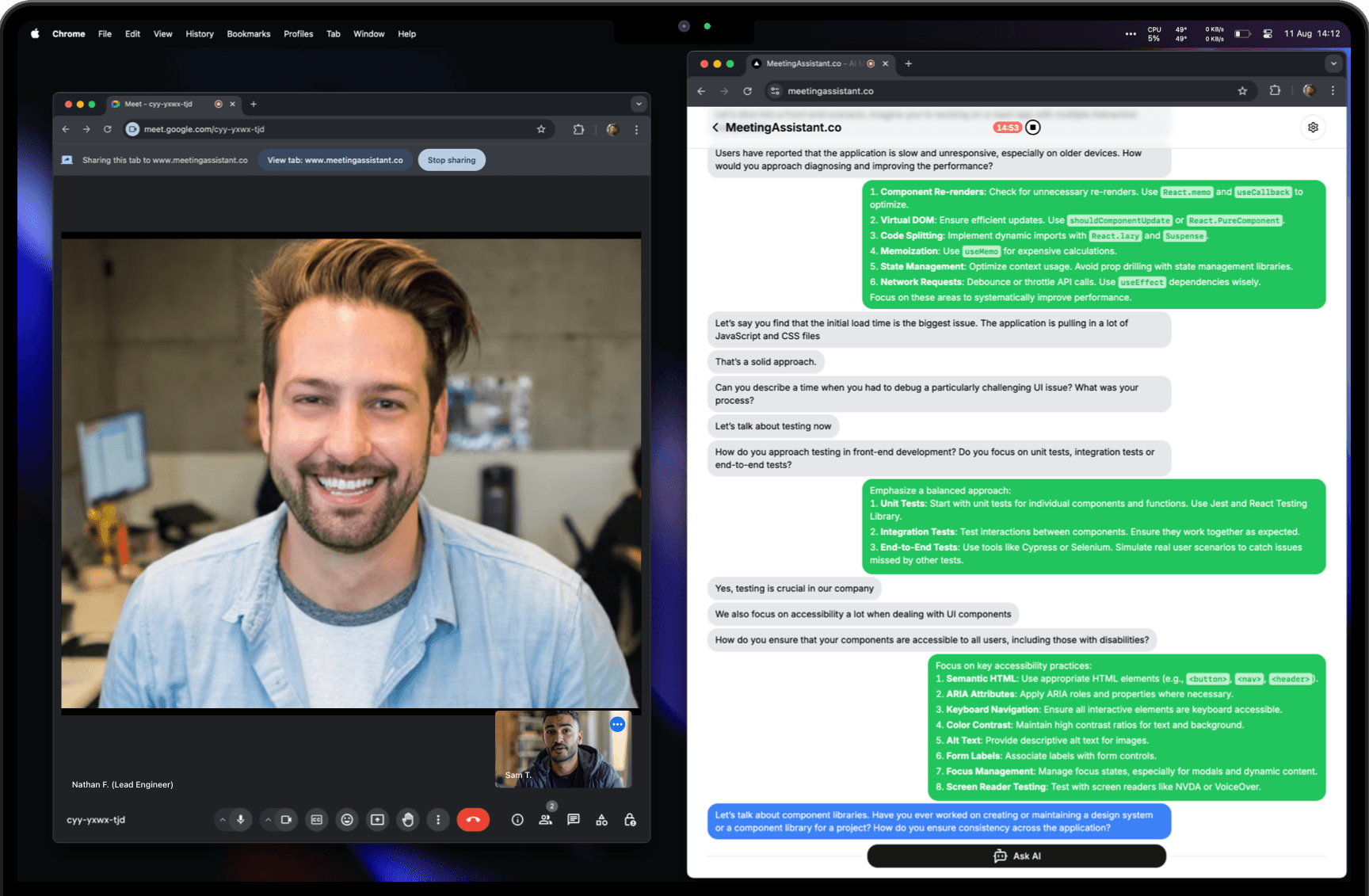Click View tab: www.meetingassistant.co button

coord(335,160)
